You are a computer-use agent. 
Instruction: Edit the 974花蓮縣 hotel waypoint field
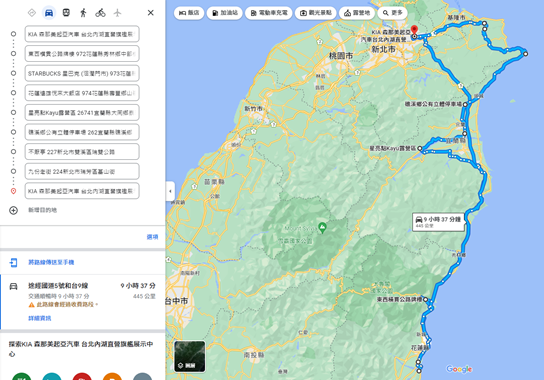click(x=82, y=93)
